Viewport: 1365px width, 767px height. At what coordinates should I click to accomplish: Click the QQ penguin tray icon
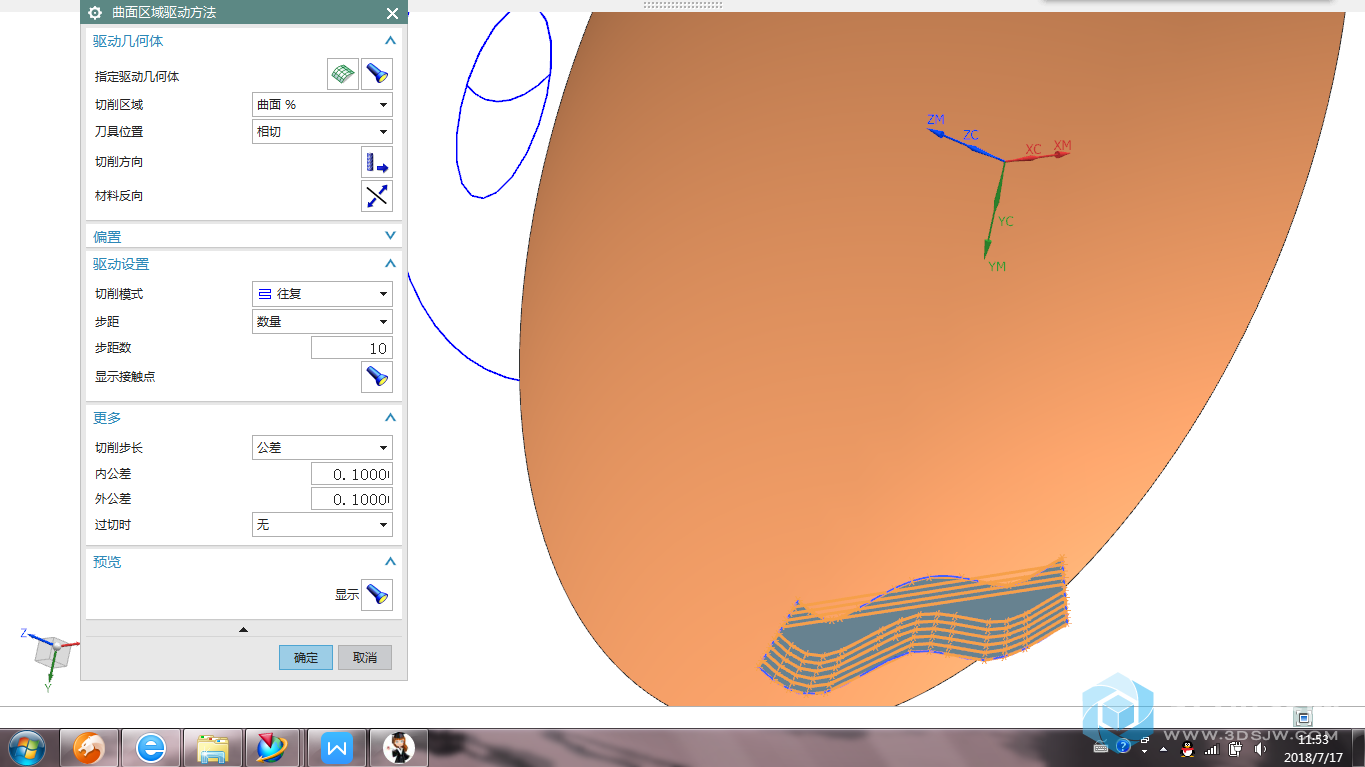pos(1188,748)
